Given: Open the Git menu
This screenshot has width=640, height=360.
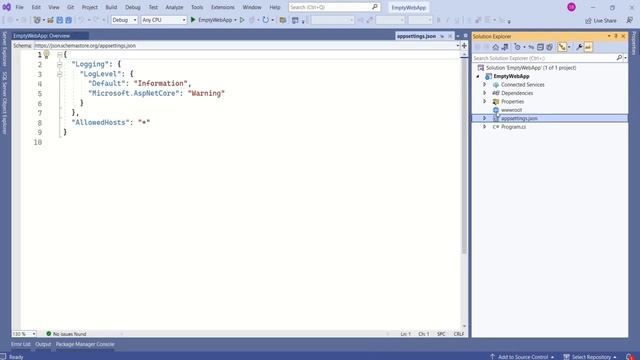Looking at the screenshot, I should tap(71, 7).
